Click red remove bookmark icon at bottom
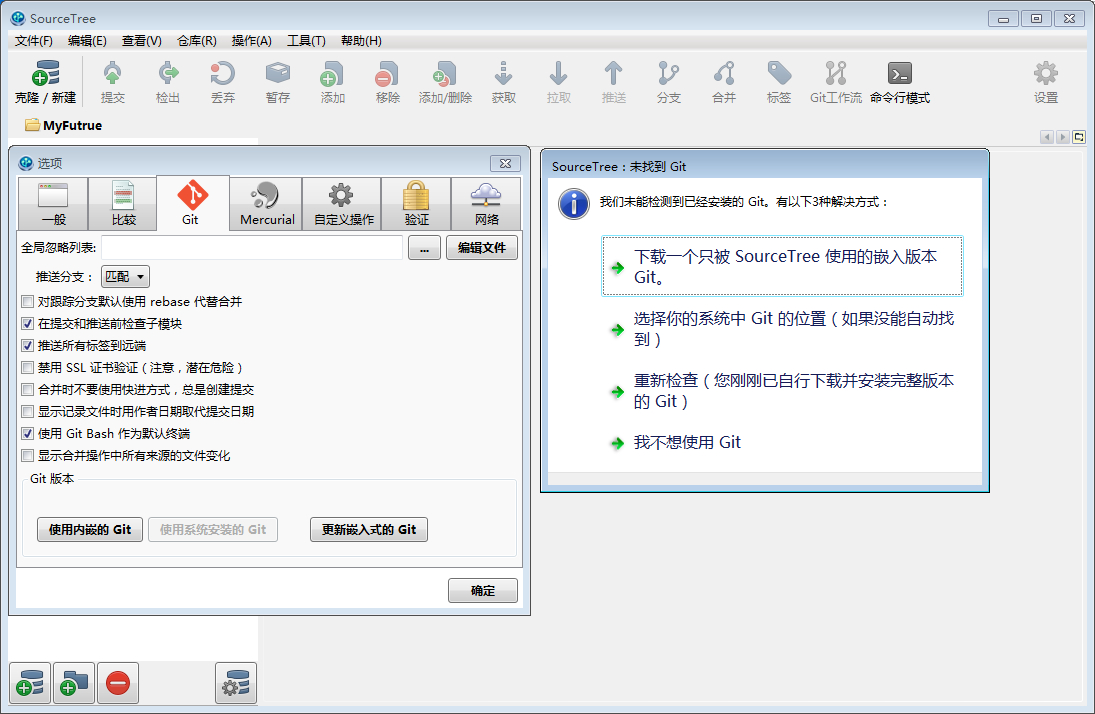1095x714 pixels. click(118, 683)
